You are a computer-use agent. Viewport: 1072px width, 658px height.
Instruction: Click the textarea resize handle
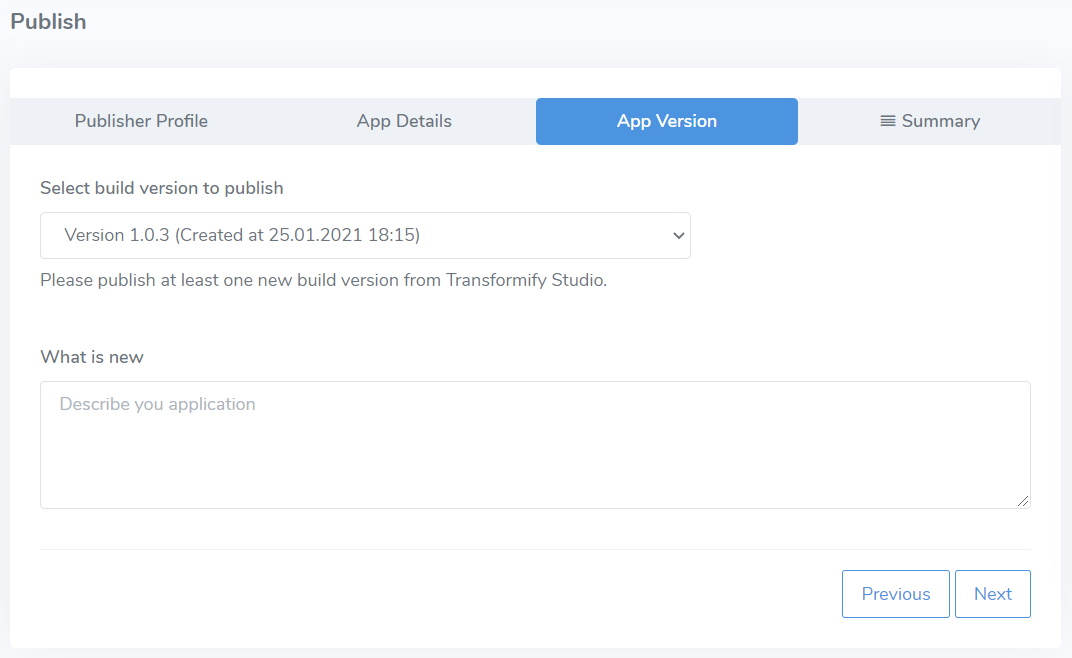[1023, 501]
